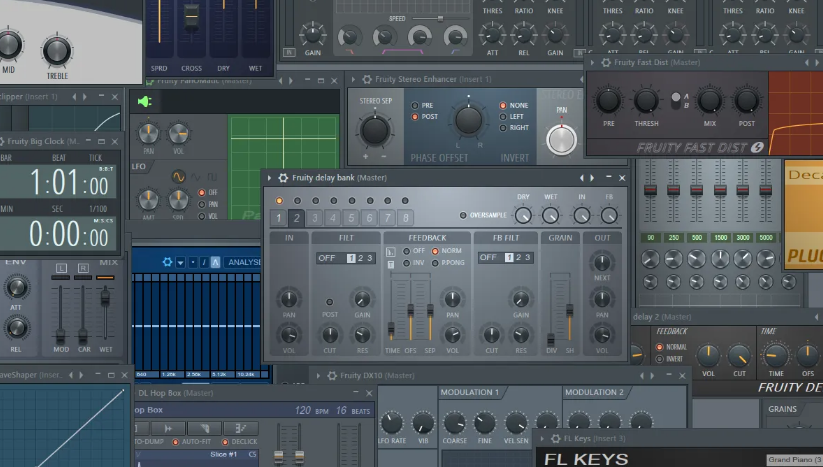Expand Fruity delay bank menu arrow
Viewport: 823px width, 467px height.
[x=270, y=178]
